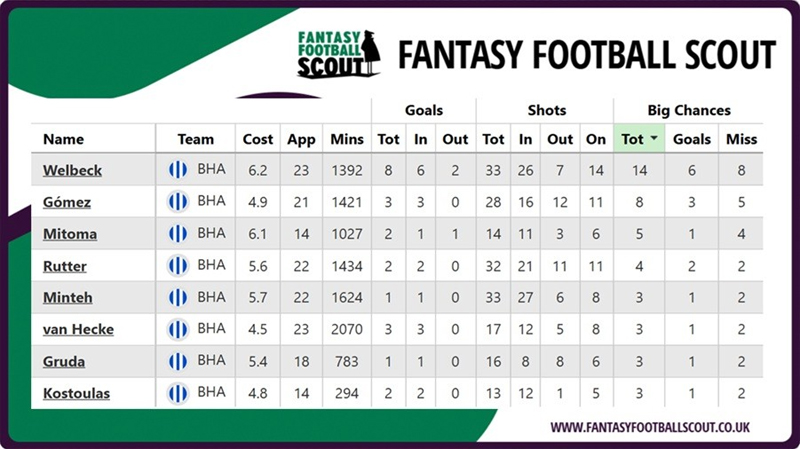This screenshot has height=449, width=800.
Task: Click Mitoma's Brighton team badge icon
Action: coord(178,234)
